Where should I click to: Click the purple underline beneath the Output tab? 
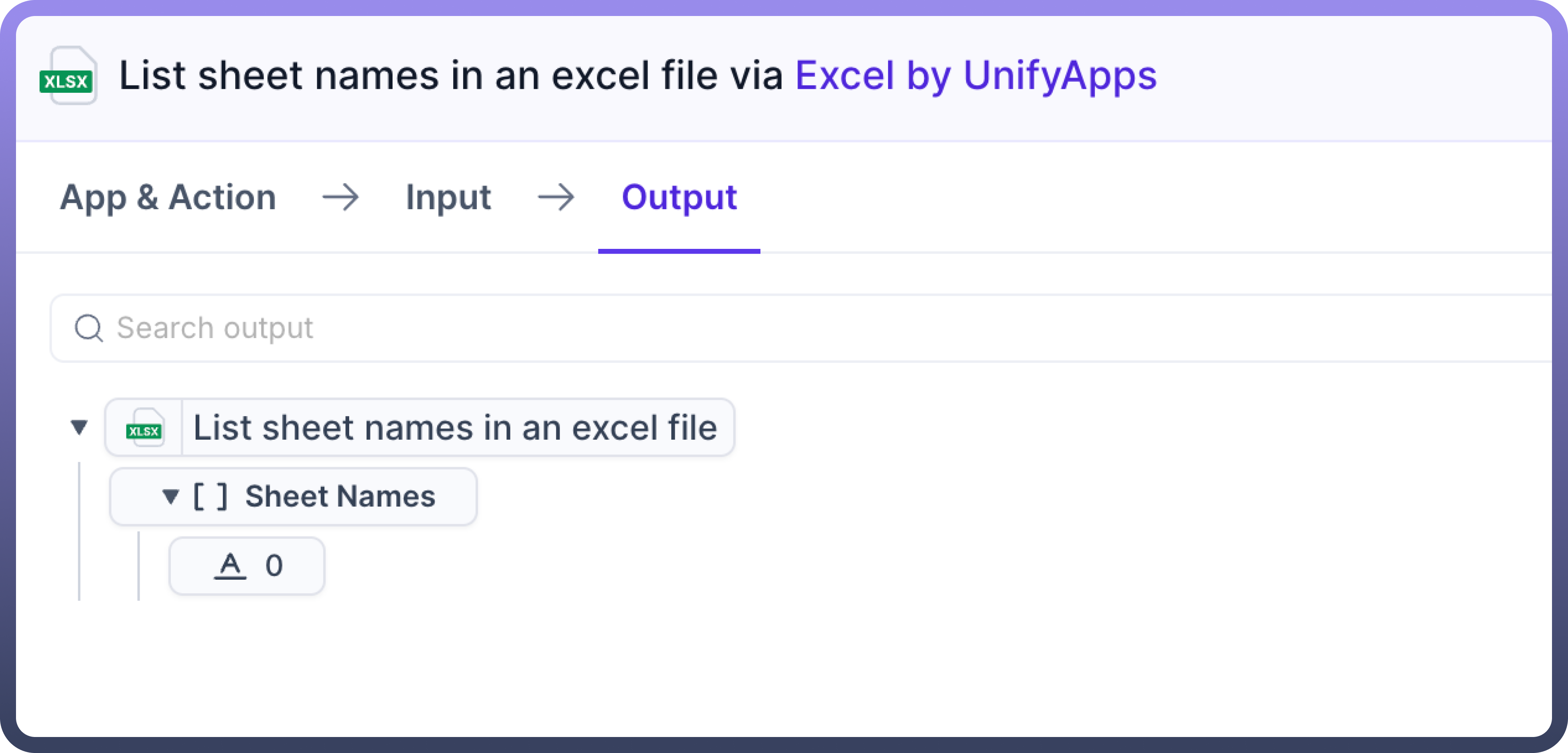pyautogui.click(x=679, y=251)
